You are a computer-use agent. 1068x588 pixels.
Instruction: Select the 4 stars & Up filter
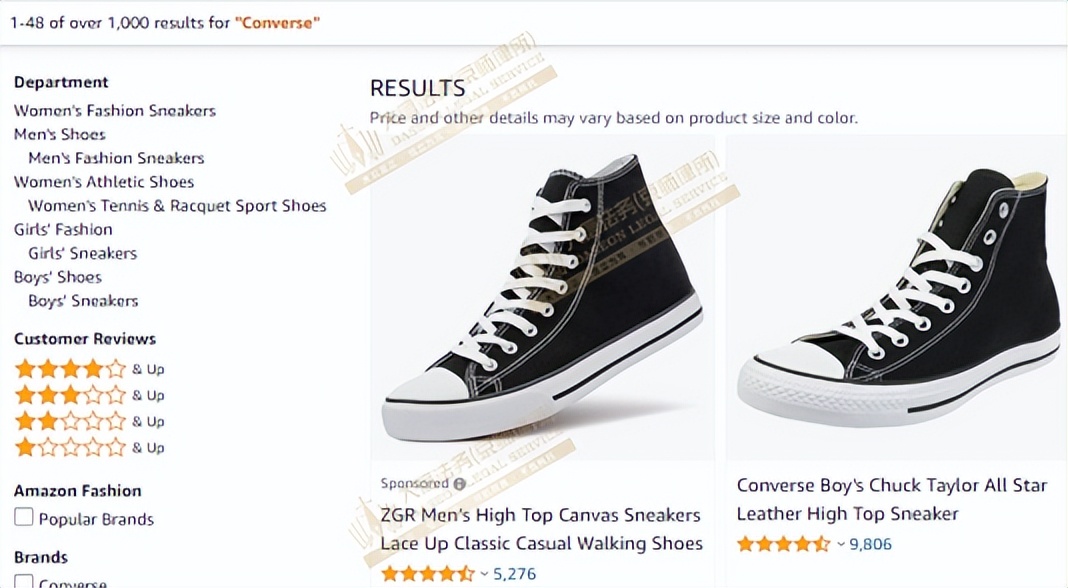(71, 368)
